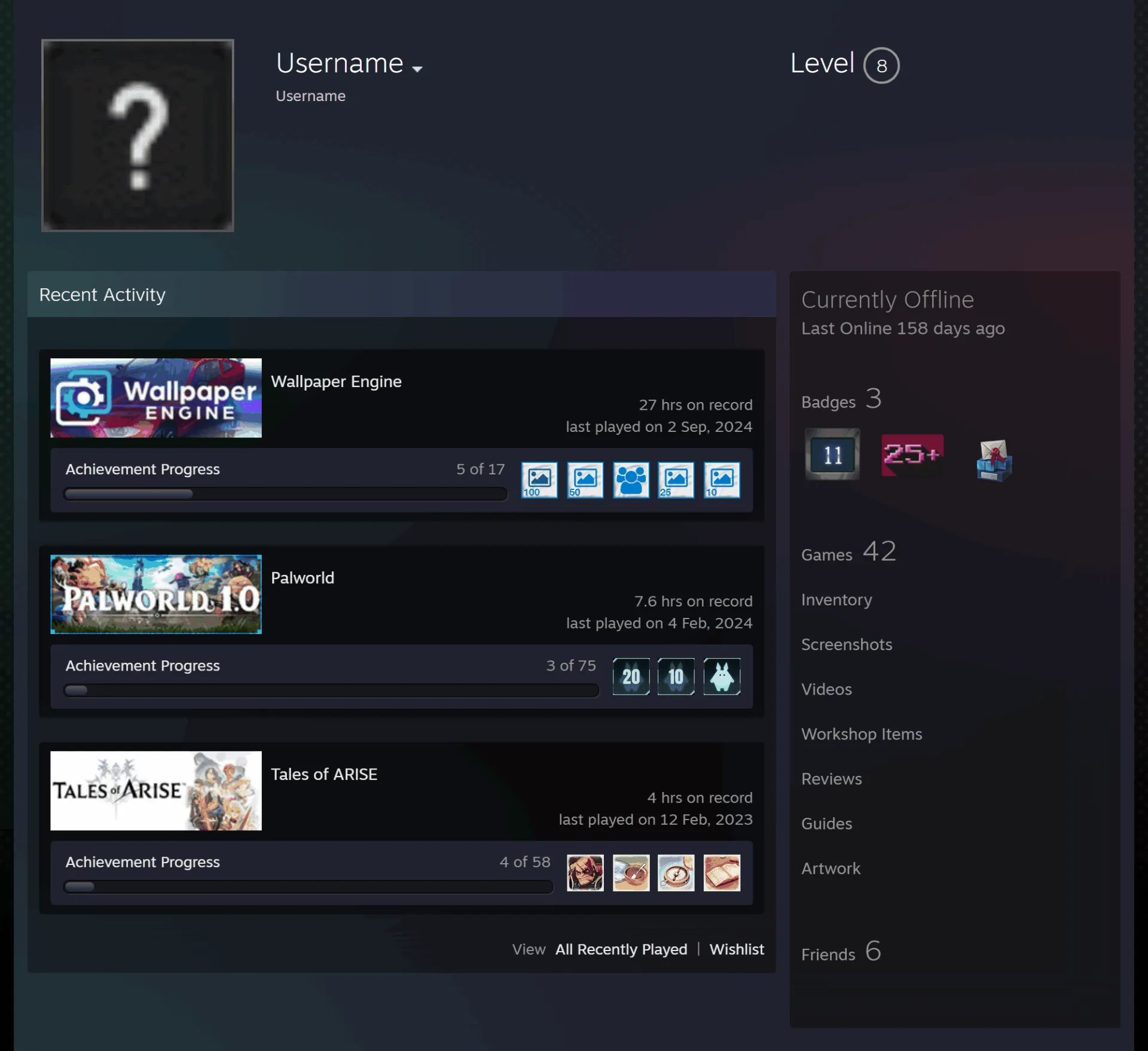The width and height of the screenshot is (1148, 1051).
Task: Click the Level 8 badge circle
Action: click(x=881, y=65)
